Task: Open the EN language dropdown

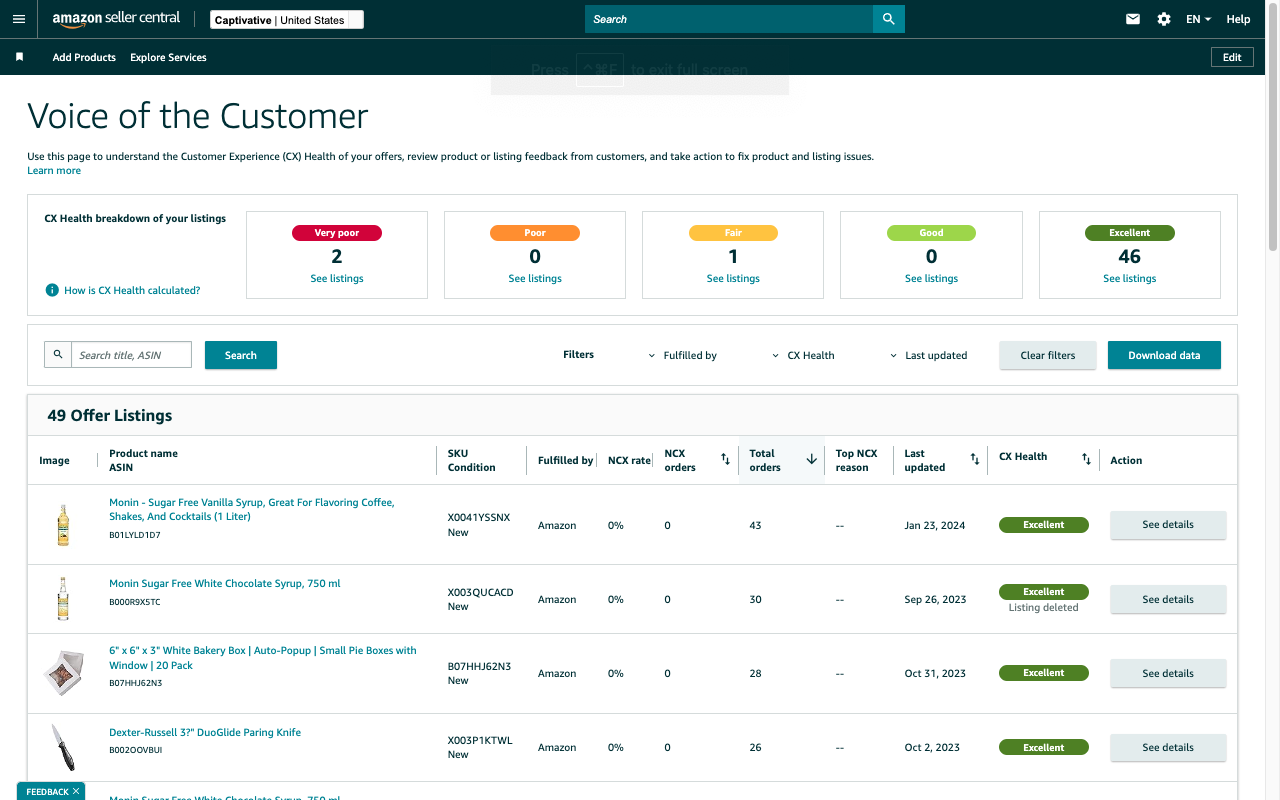Action: click(x=1198, y=19)
